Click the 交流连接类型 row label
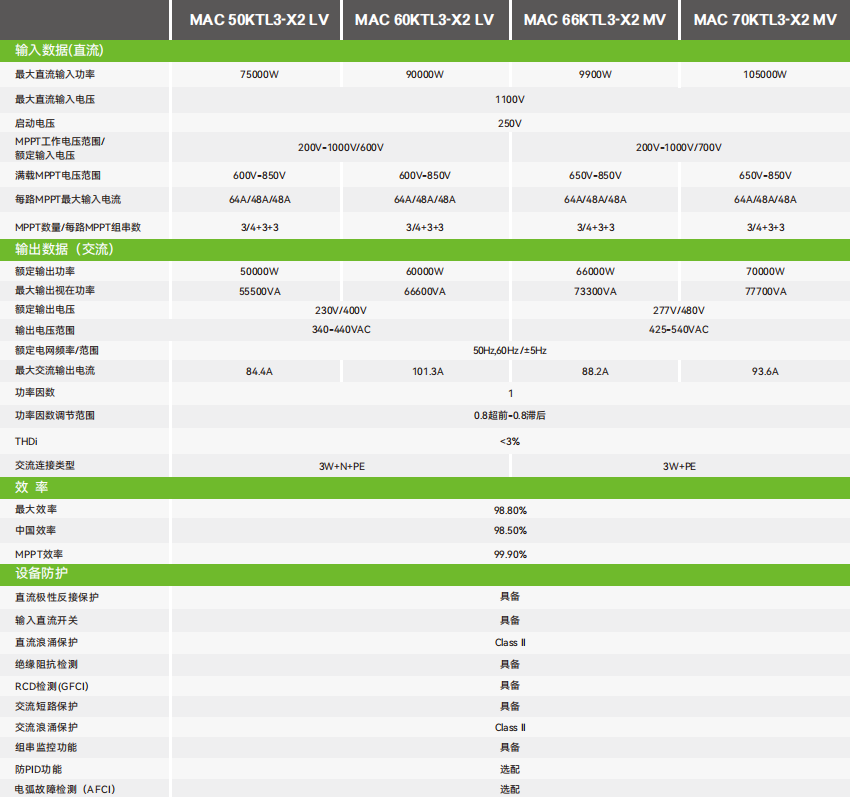The image size is (852, 797). pos(45,466)
